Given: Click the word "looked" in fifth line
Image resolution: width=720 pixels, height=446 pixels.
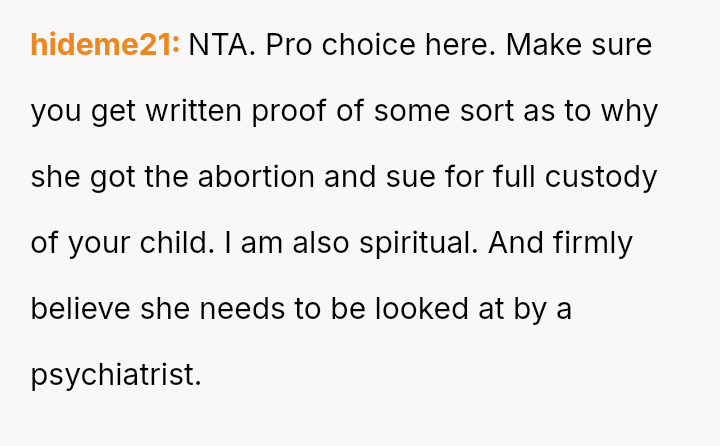Looking at the screenshot, I should coord(422,309).
